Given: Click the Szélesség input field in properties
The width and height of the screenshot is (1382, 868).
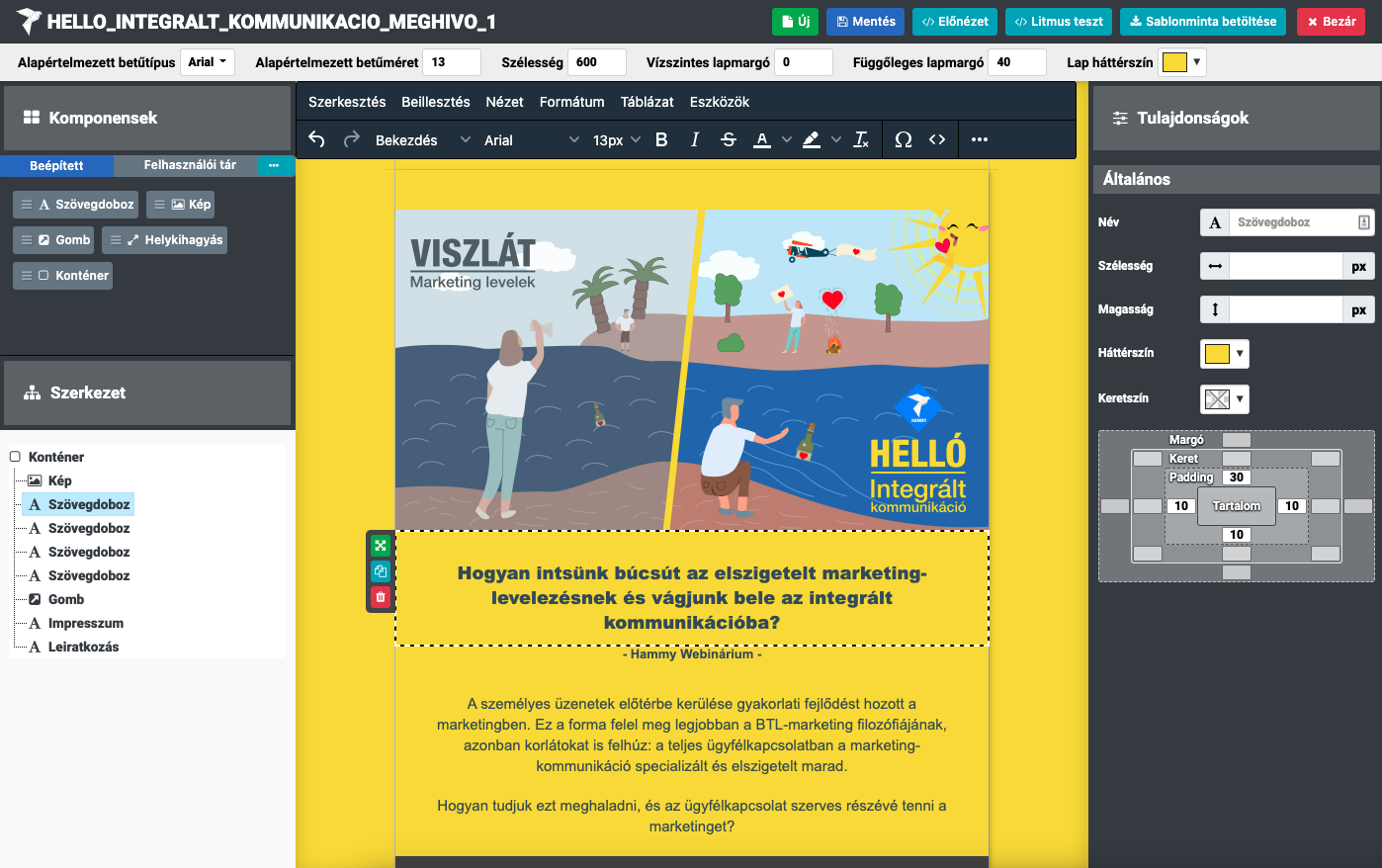Looking at the screenshot, I should (1285, 266).
